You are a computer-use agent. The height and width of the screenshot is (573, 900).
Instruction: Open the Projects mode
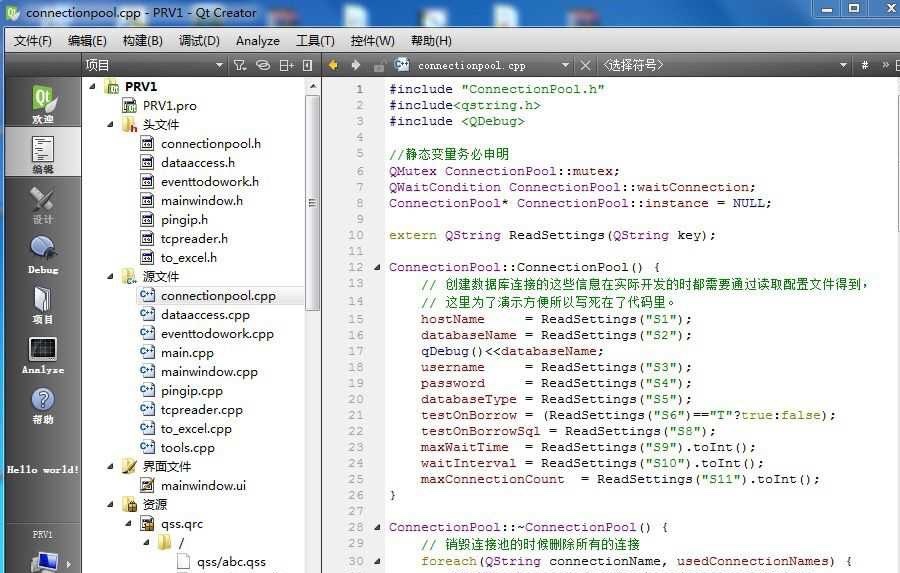(42, 304)
